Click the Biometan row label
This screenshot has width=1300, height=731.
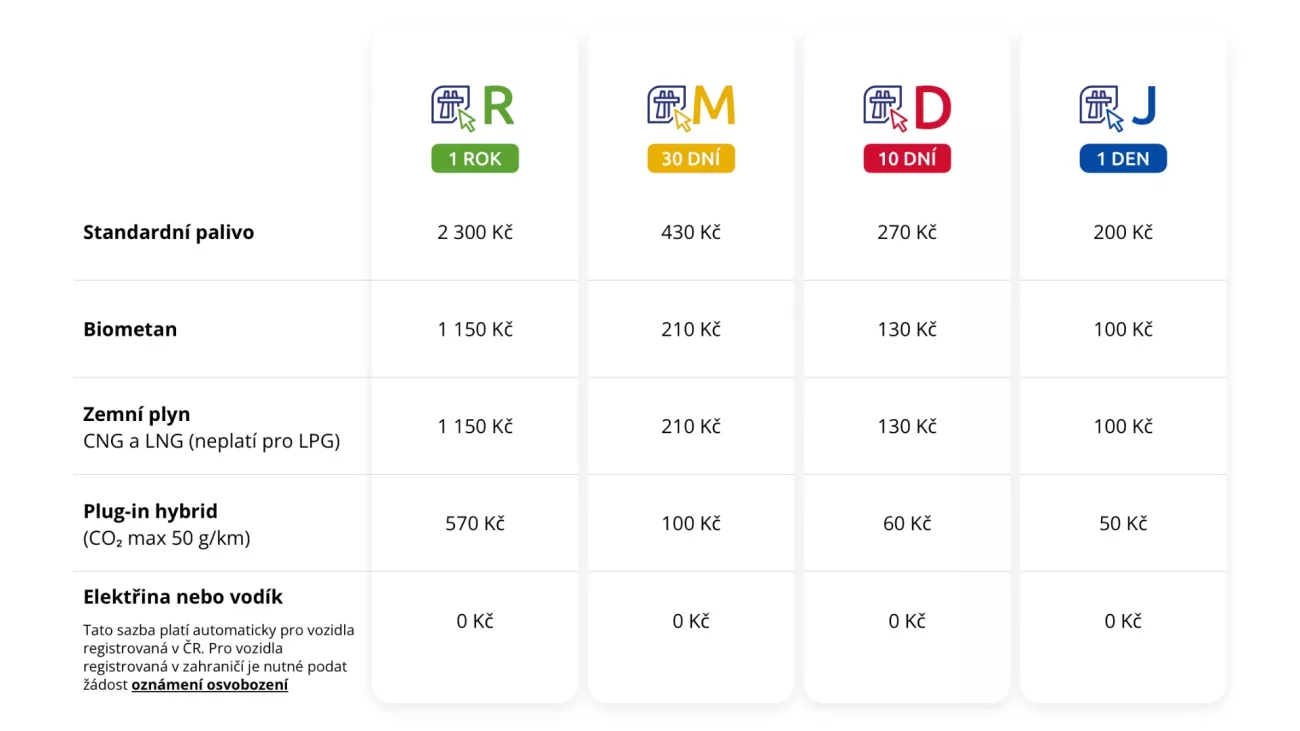[130, 329]
